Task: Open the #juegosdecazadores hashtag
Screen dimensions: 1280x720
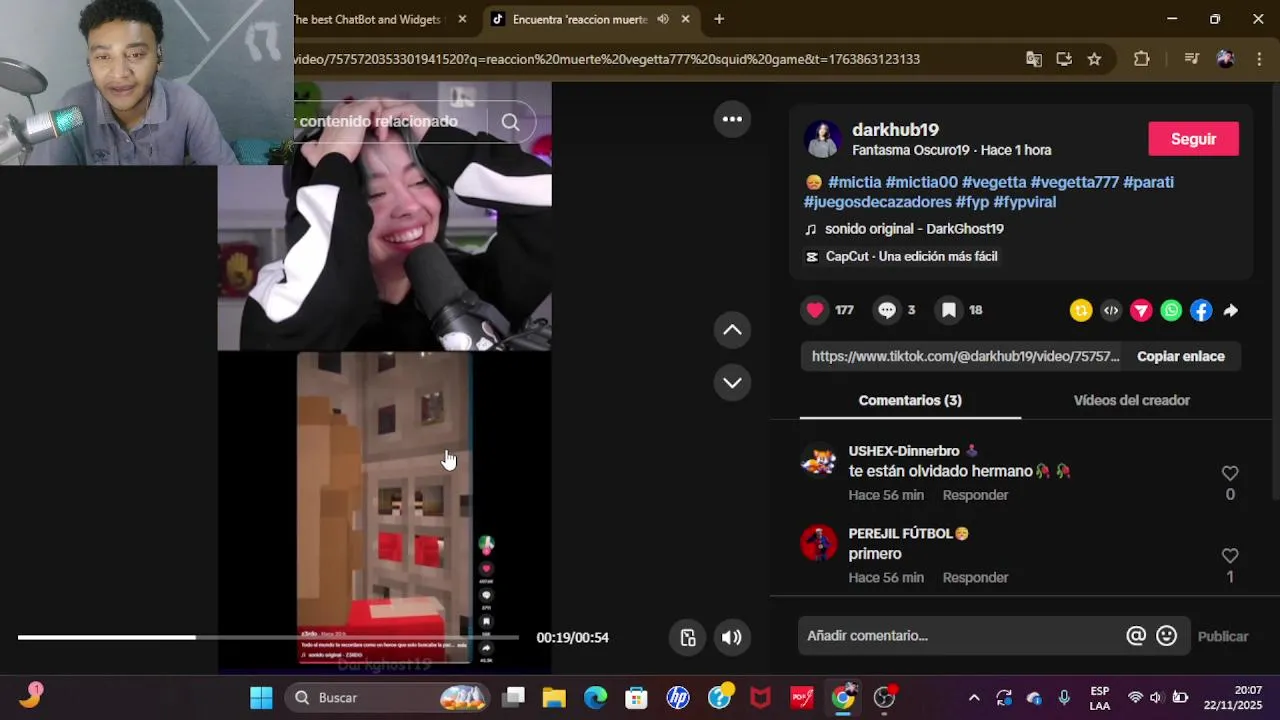Action: (877, 202)
